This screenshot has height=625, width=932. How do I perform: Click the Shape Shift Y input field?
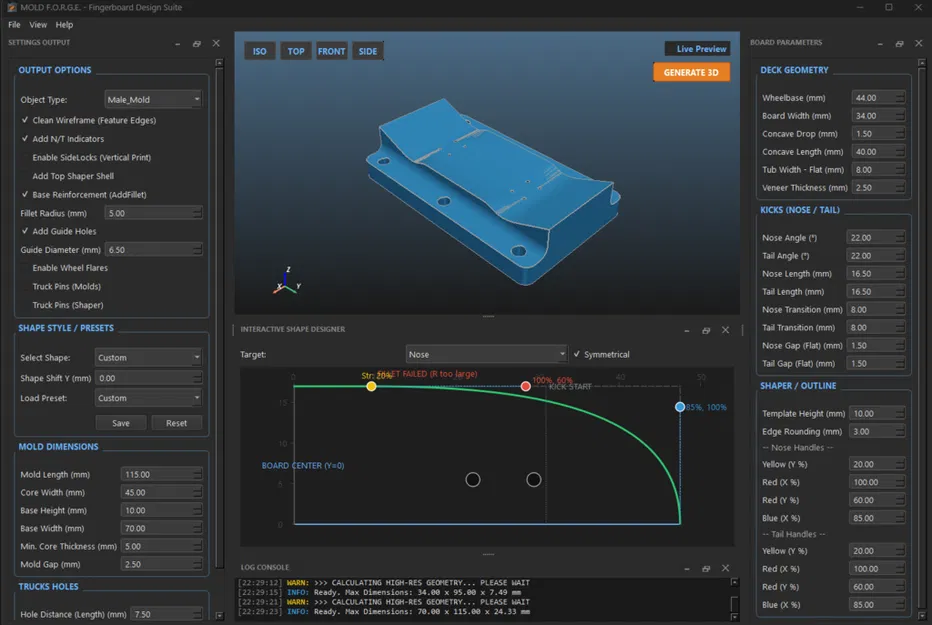coord(149,378)
